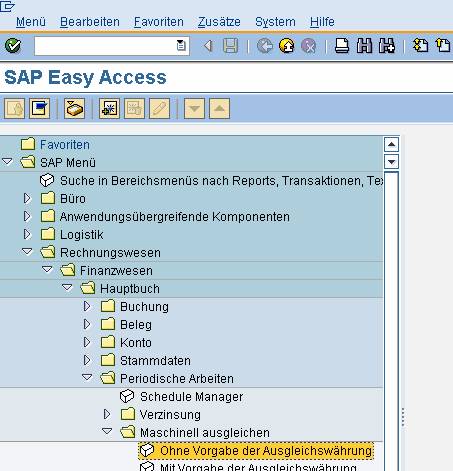The height and width of the screenshot is (471, 453).
Task: Click the cube icon beside Suche in Bereichsmenüs
Action: (x=47, y=180)
